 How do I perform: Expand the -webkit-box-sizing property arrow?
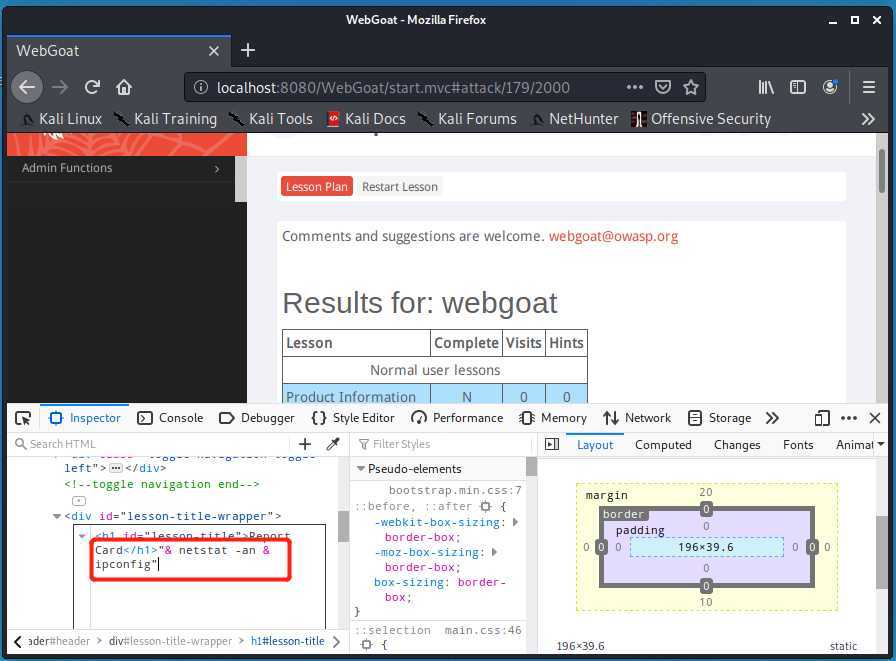pyautogui.click(x=515, y=522)
